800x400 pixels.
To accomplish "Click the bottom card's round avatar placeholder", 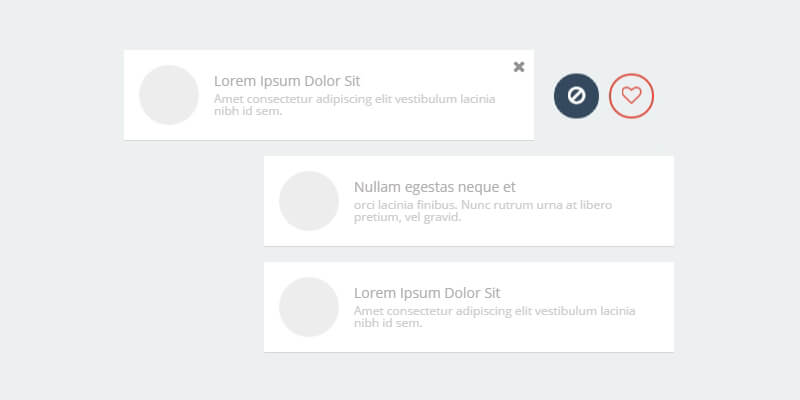I will tap(309, 307).
